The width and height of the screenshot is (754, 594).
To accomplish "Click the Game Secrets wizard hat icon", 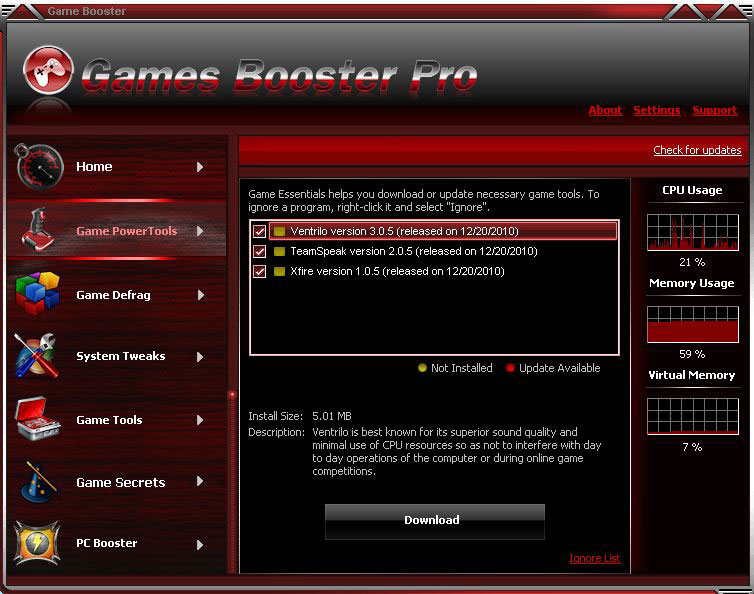I will pos(38,482).
